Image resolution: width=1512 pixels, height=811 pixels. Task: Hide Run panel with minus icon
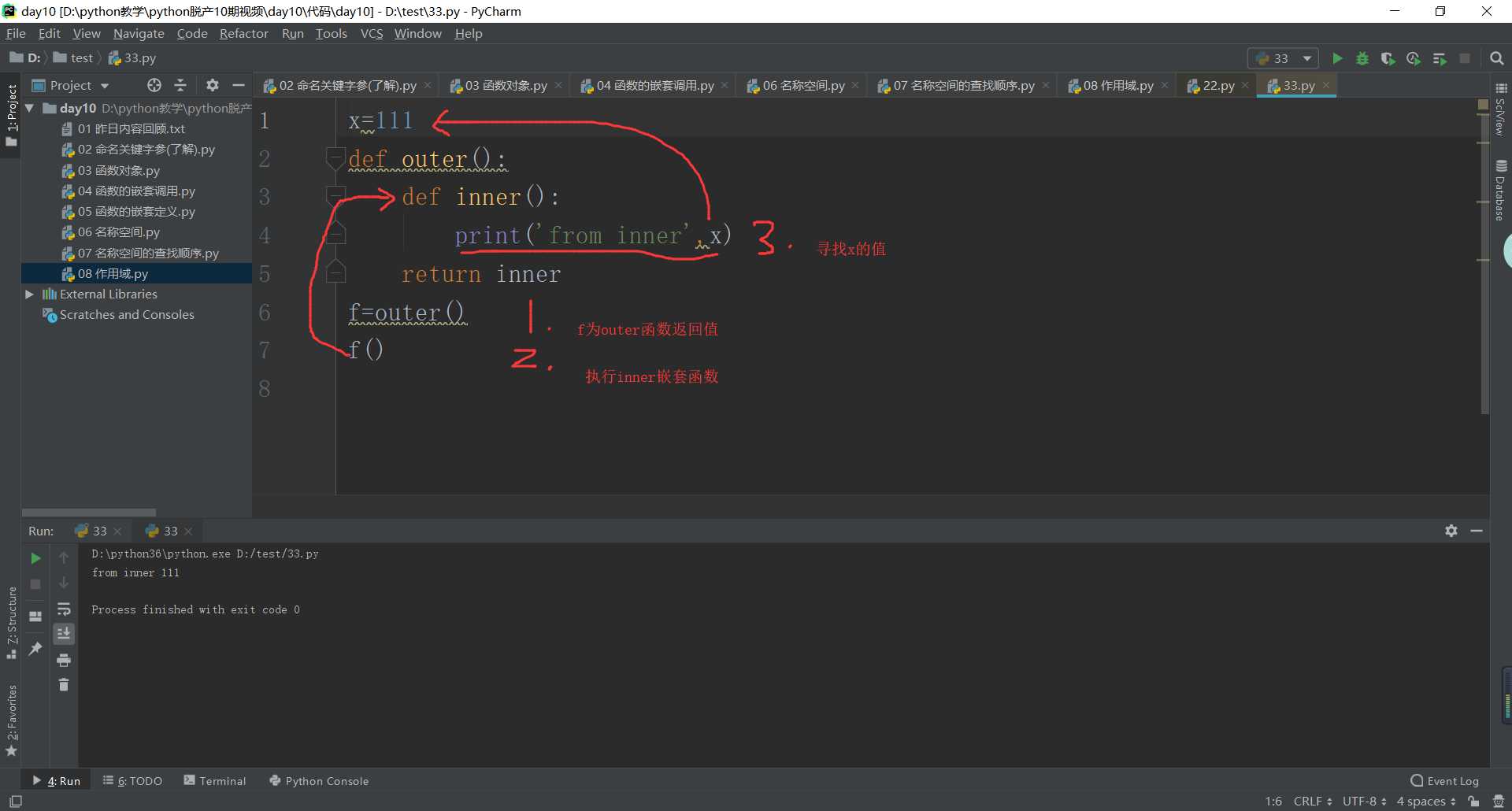point(1477,531)
